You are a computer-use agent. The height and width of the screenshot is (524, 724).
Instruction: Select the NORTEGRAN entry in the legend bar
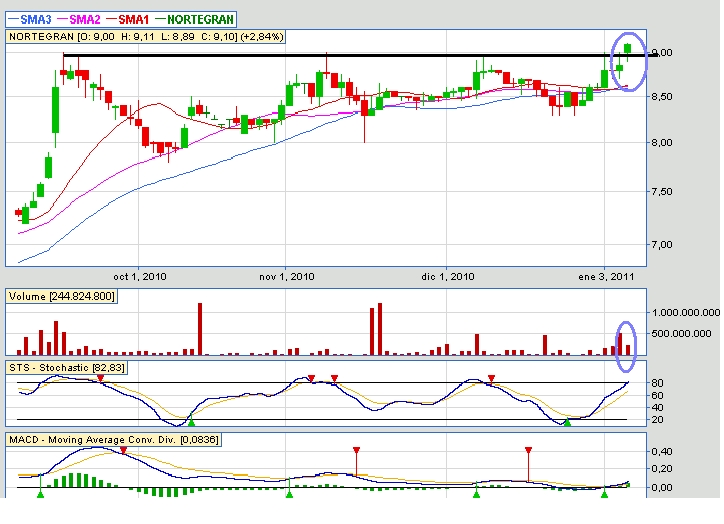194,19
